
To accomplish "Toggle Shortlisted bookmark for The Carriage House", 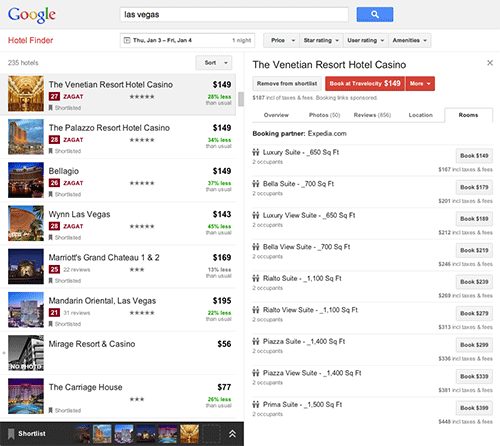I will [51, 410].
